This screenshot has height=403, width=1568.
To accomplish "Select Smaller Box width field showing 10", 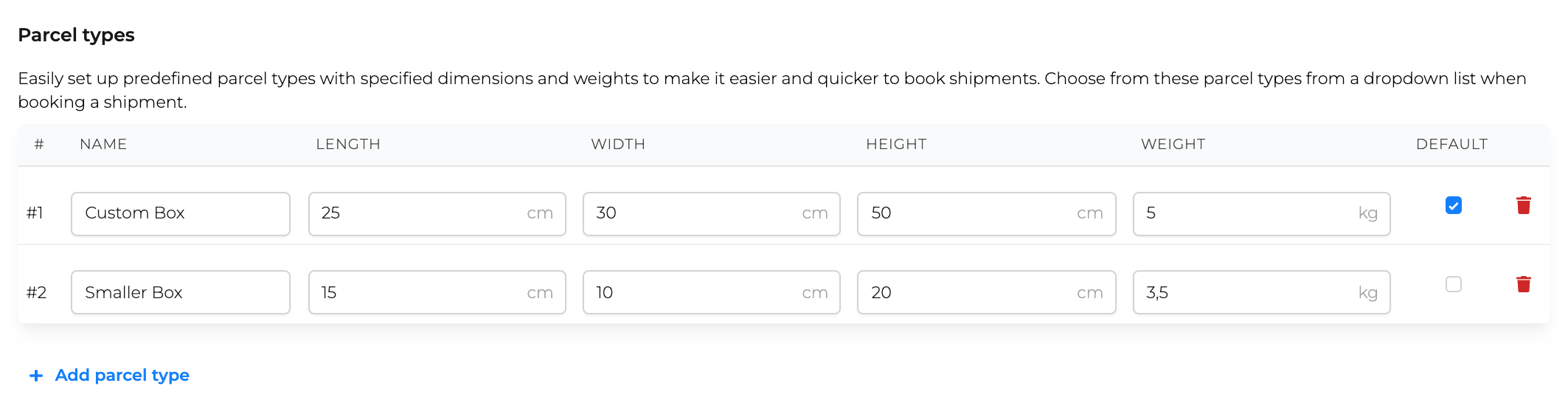I will tap(712, 292).
